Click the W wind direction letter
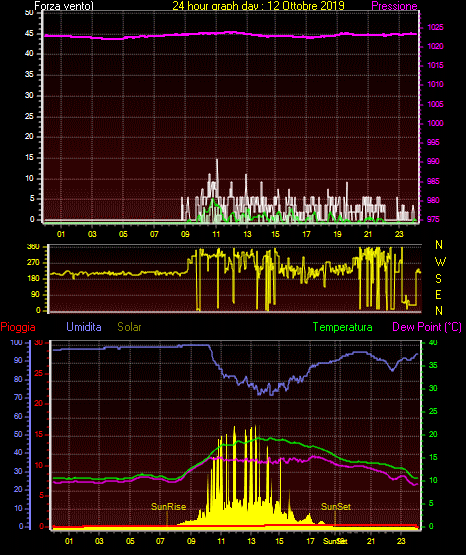The width and height of the screenshot is (466, 555). (x=440, y=262)
